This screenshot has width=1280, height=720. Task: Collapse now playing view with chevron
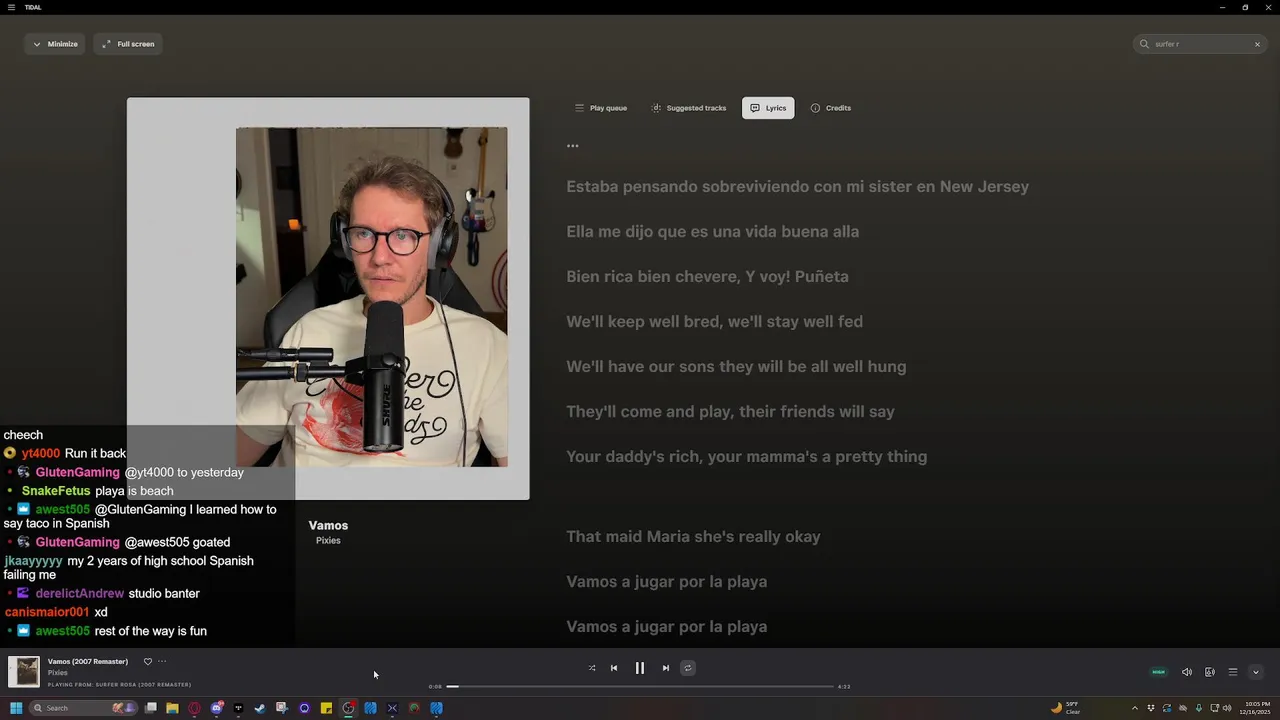pyautogui.click(x=1256, y=672)
